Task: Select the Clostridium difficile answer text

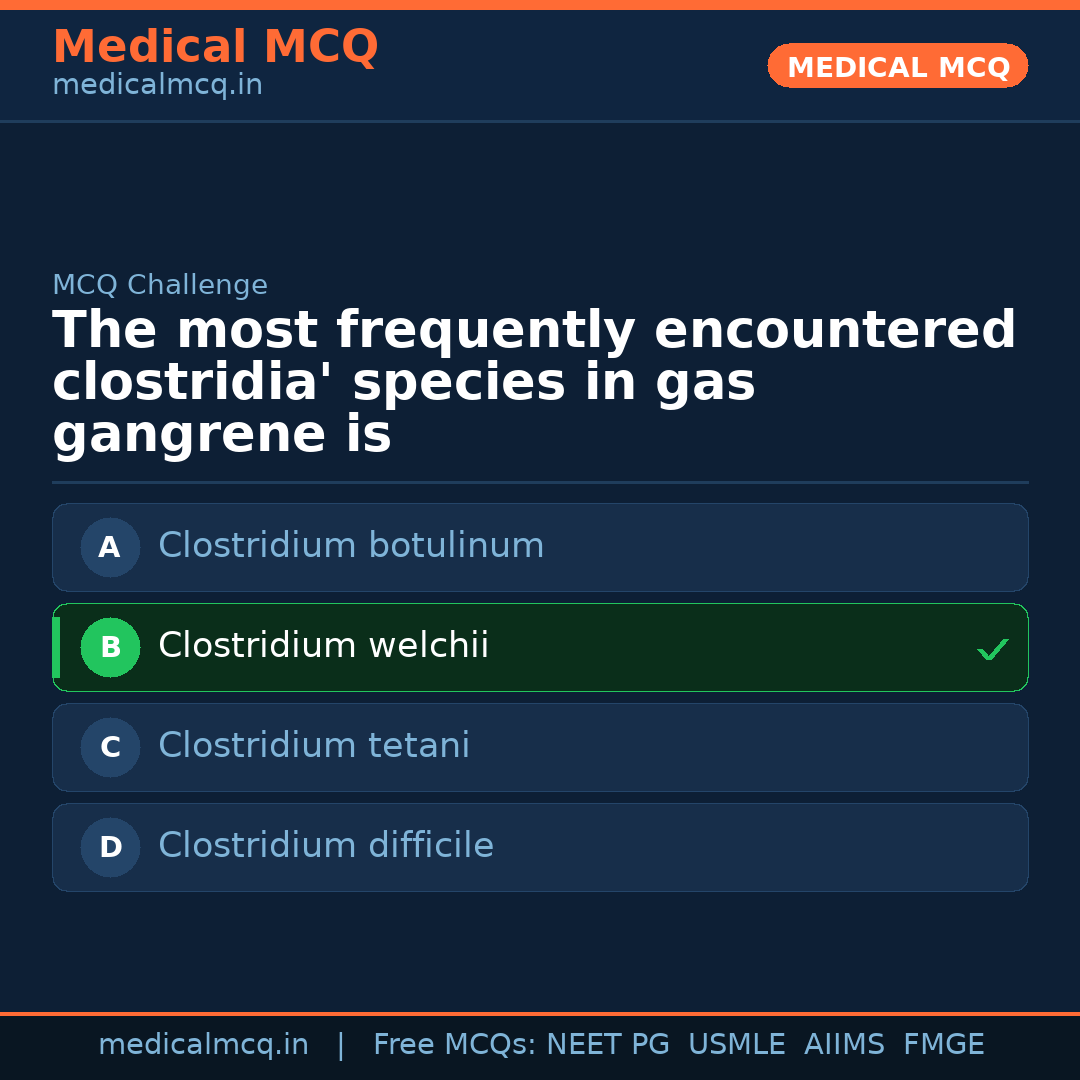Action: coord(326,846)
